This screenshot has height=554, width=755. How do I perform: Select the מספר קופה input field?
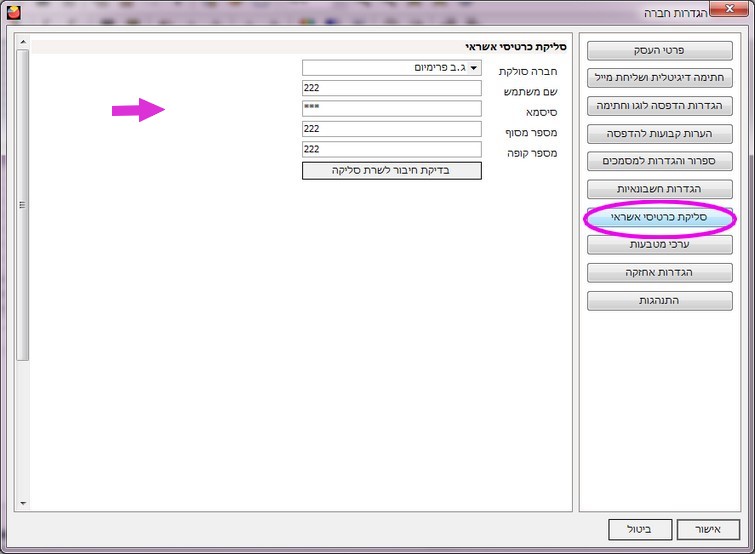click(x=391, y=149)
